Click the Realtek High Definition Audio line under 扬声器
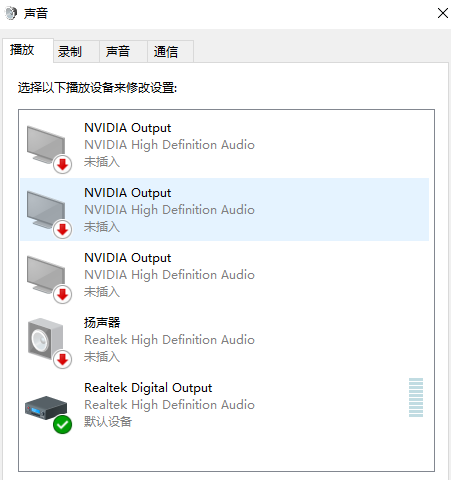The width and height of the screenshot is (451, 480). (169, 340)
